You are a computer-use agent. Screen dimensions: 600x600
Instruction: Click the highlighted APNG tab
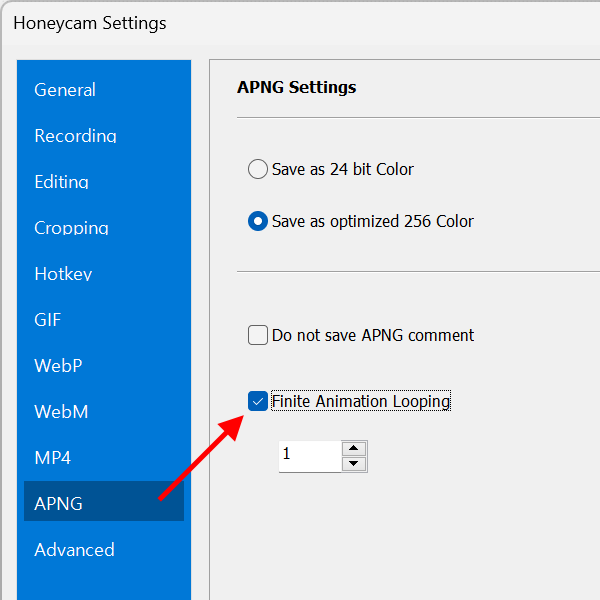click(x=58, y=504)
